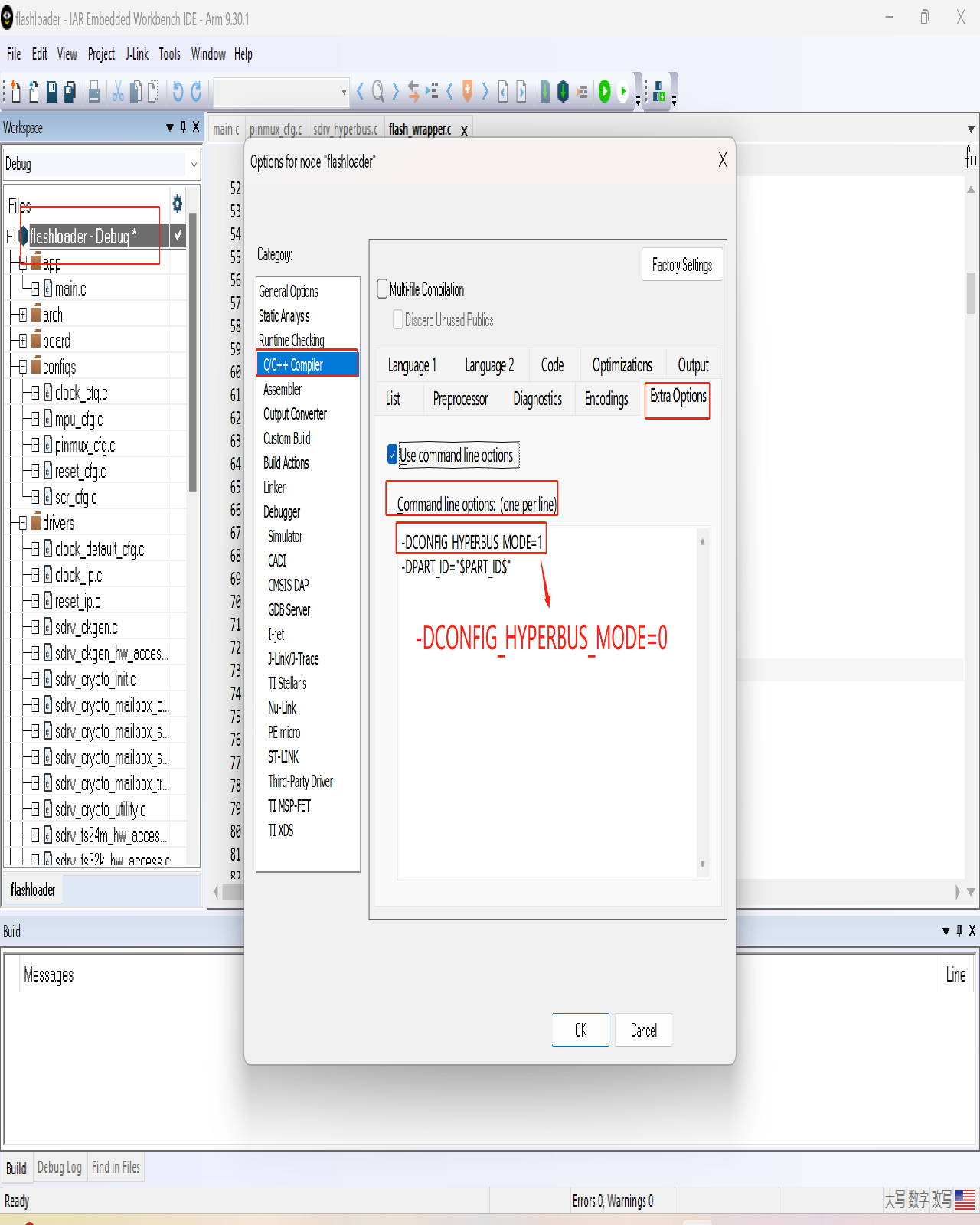Click the Save All toolbar icon

coord(70,92)
